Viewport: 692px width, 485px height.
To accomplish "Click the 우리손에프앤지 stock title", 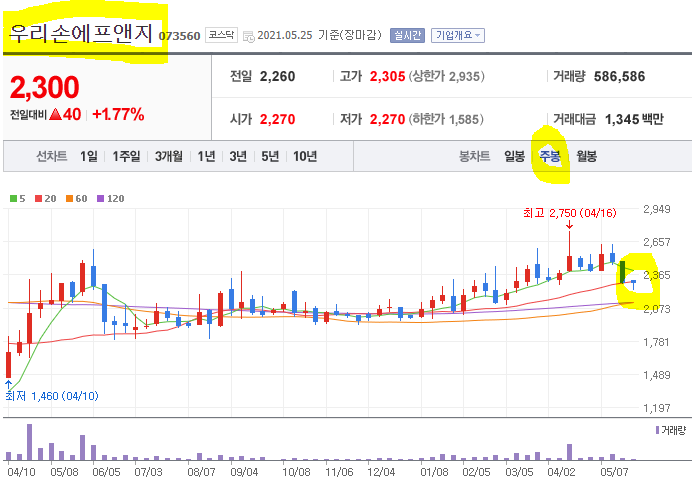I will point(81,34).
